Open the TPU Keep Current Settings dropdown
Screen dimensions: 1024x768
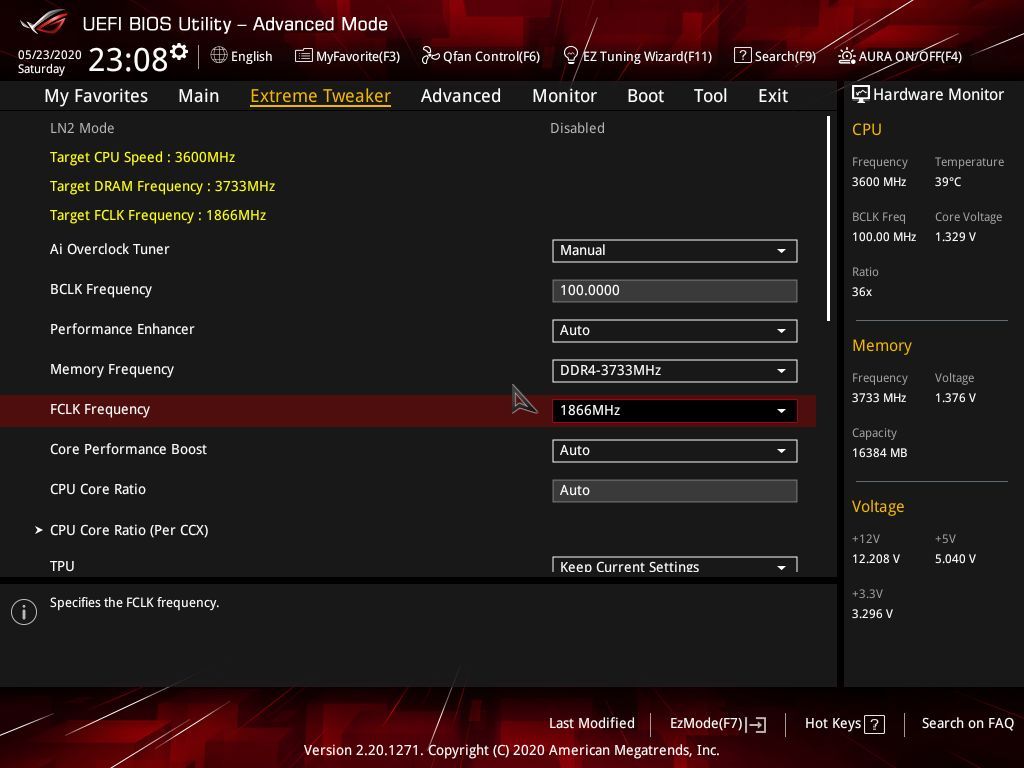point(674,565)
